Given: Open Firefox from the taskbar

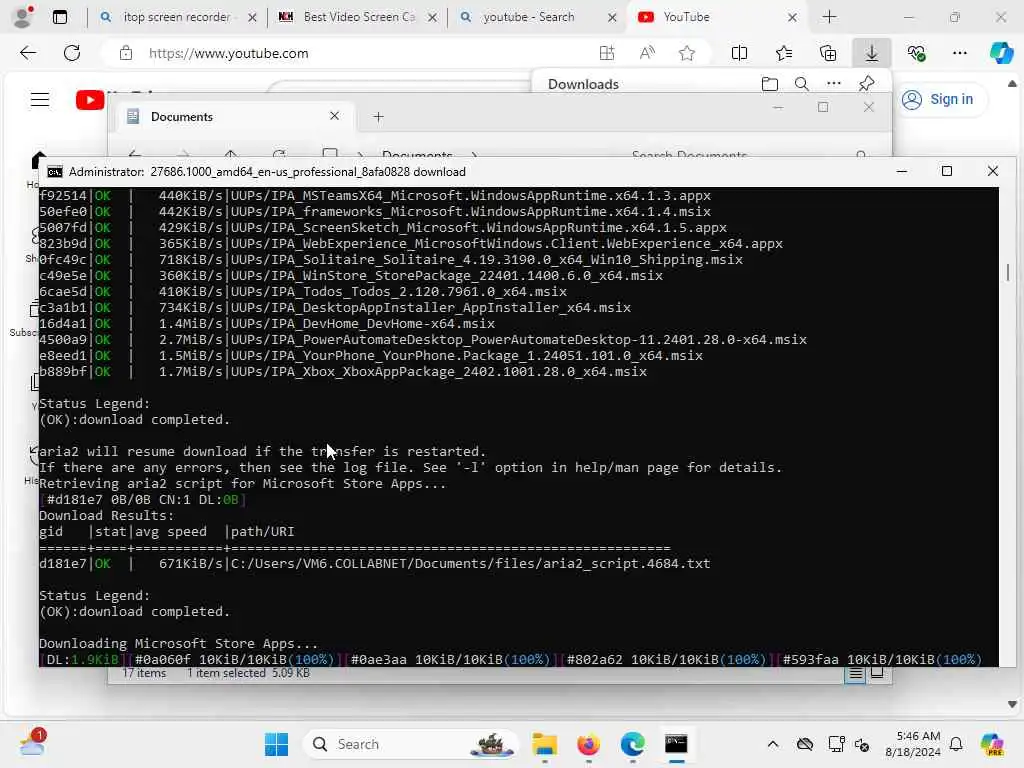Looking at the screenshot, I should pyautogui.click(x=588, y=744).
